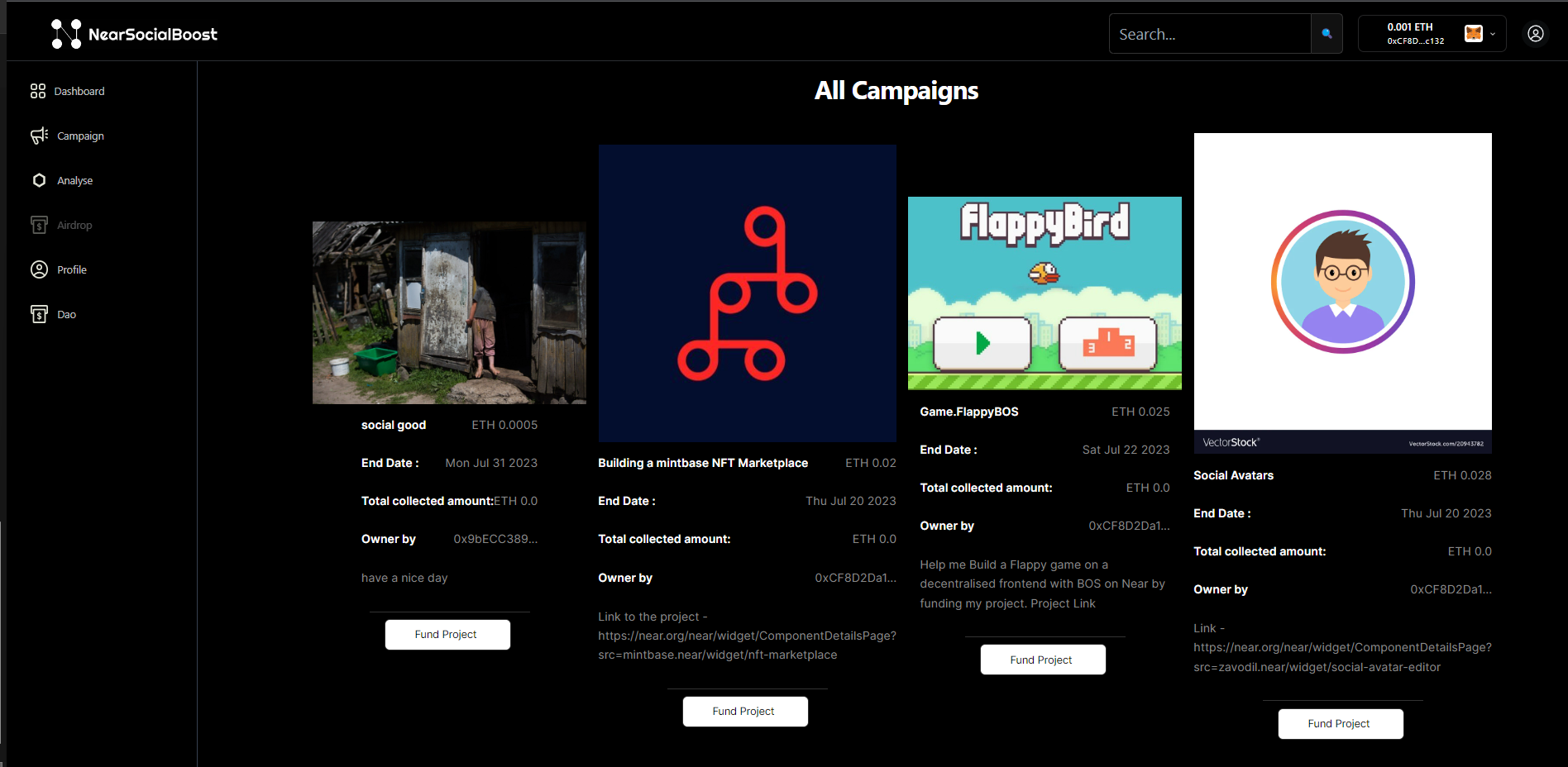This screenshot has height=767, width=1568.
Task: Fund the Social Avatars project
Action: coord(1341,724)
